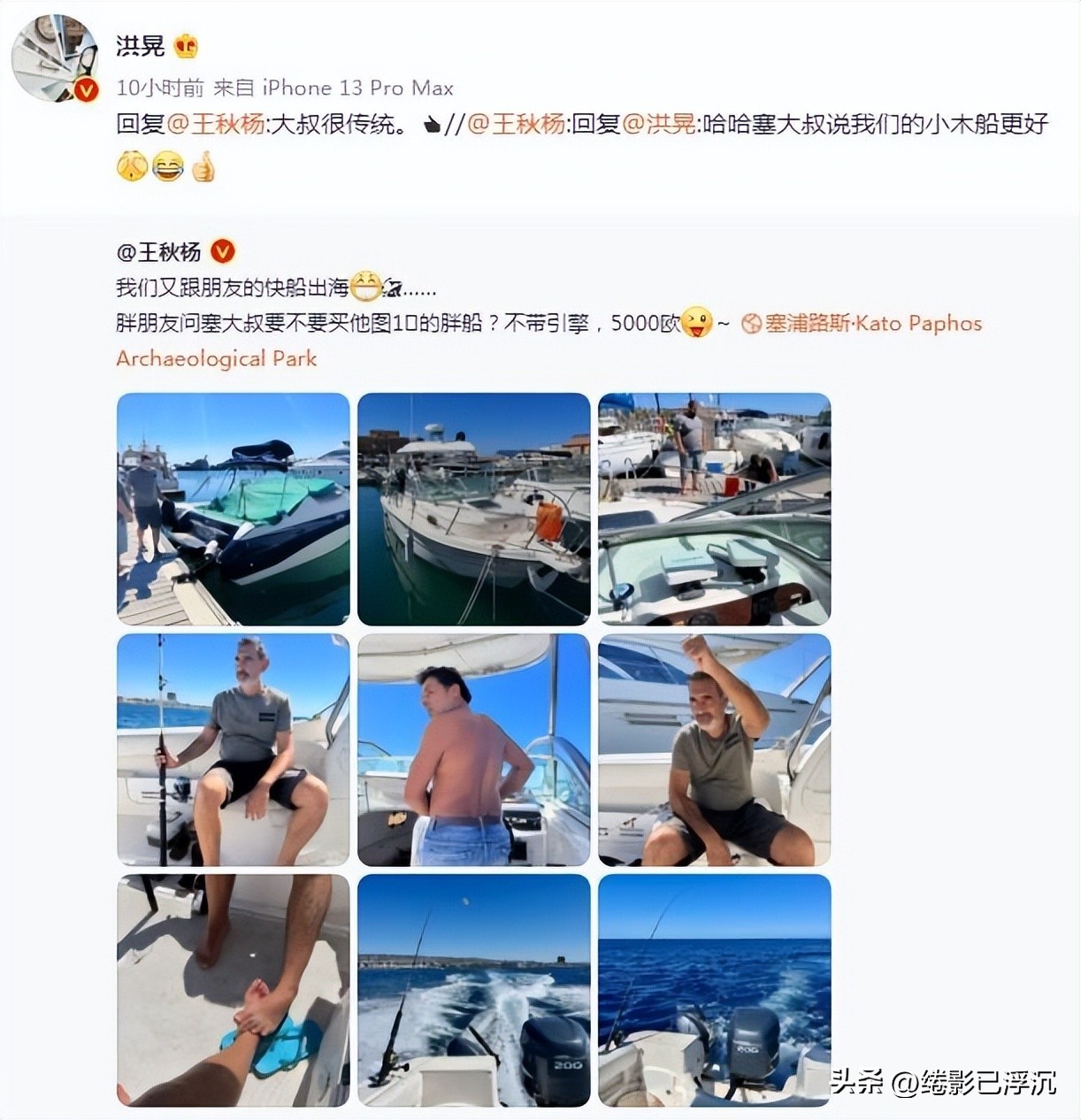
Task: Click 洪晃's profile avatar picture
Action: click(x=55, y=58)
